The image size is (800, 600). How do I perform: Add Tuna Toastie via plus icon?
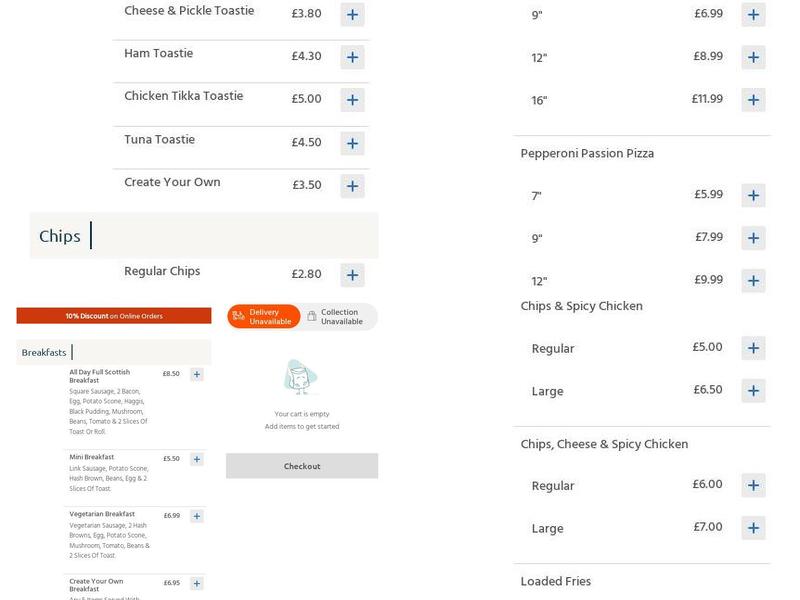351,142
